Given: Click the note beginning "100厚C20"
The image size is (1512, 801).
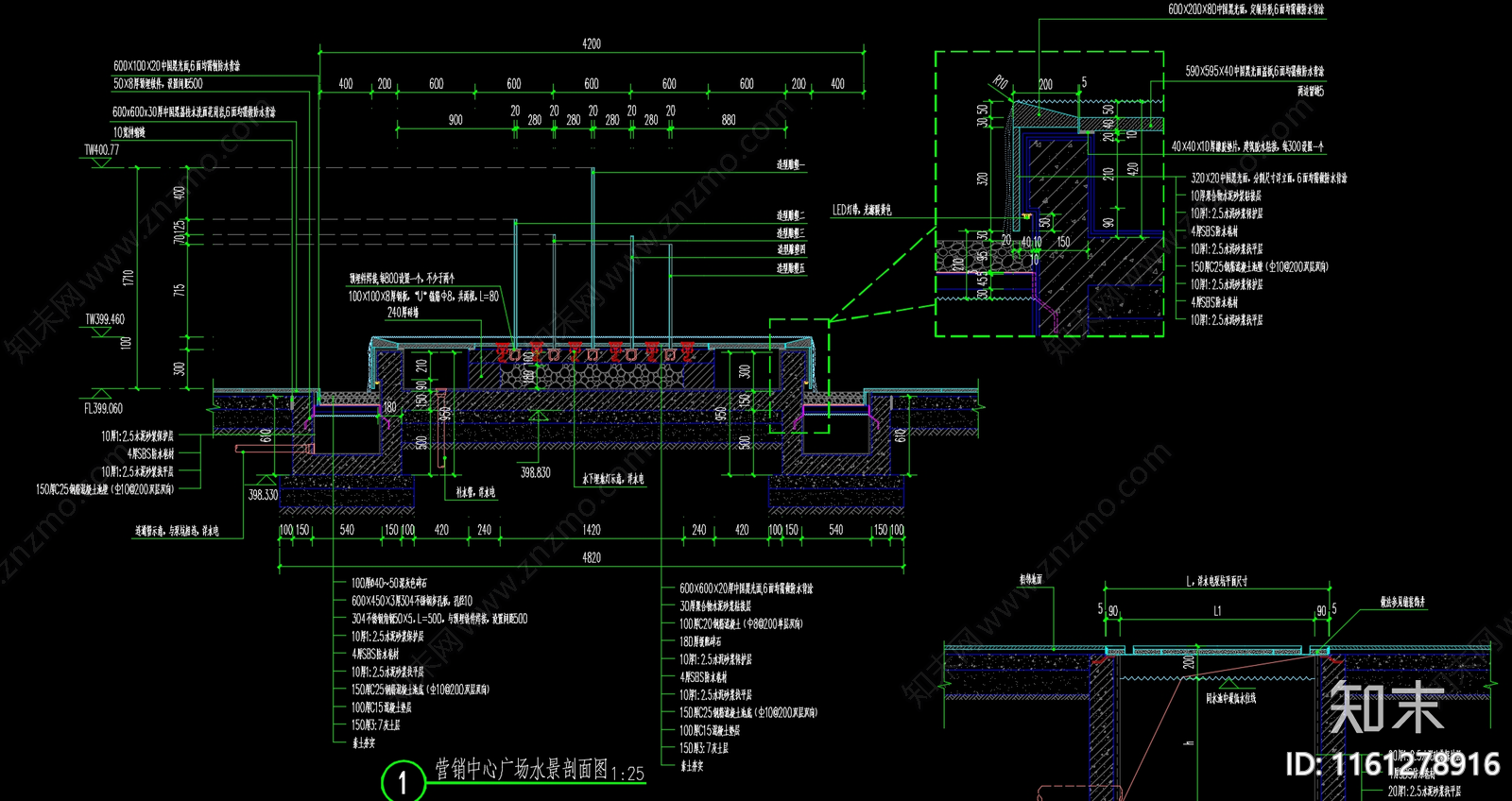Looking at the screenshot, I should [x=742, y=624].
